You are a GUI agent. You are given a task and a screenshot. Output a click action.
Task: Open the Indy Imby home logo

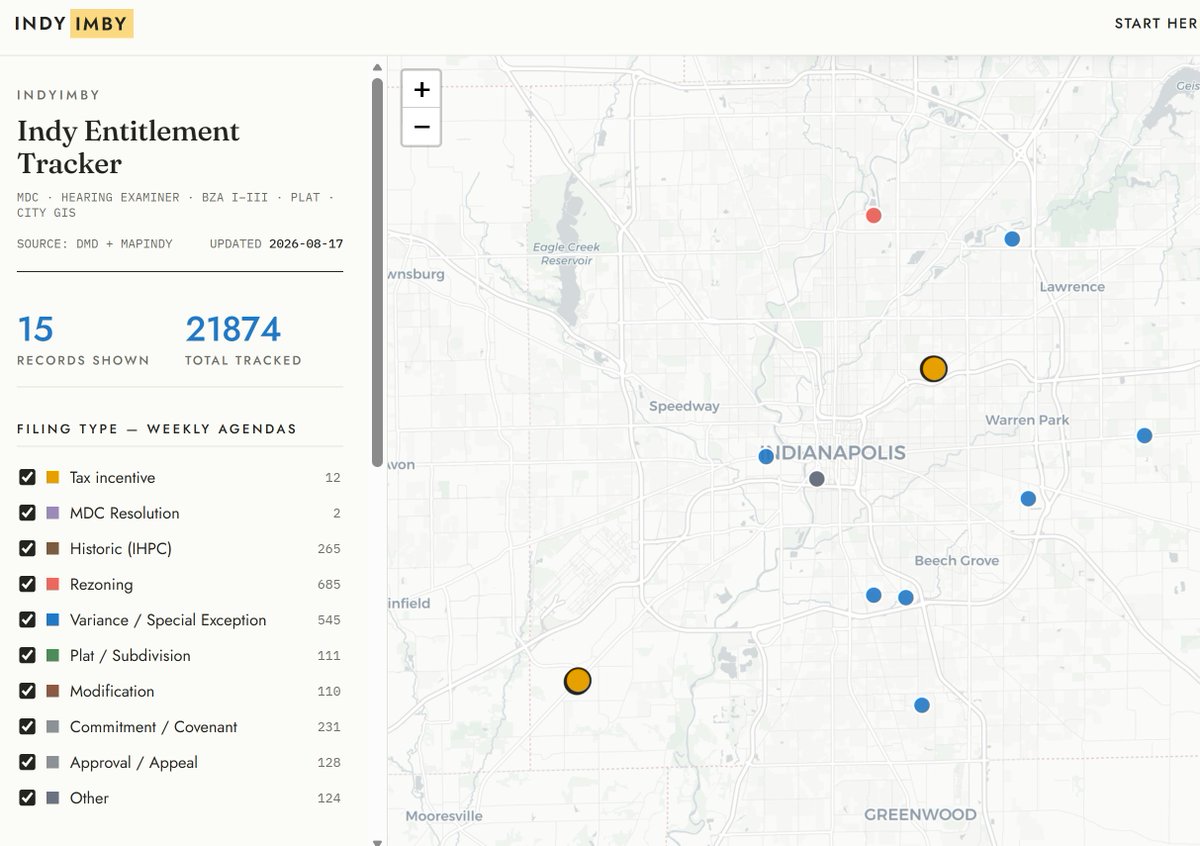tap(74, 24)
